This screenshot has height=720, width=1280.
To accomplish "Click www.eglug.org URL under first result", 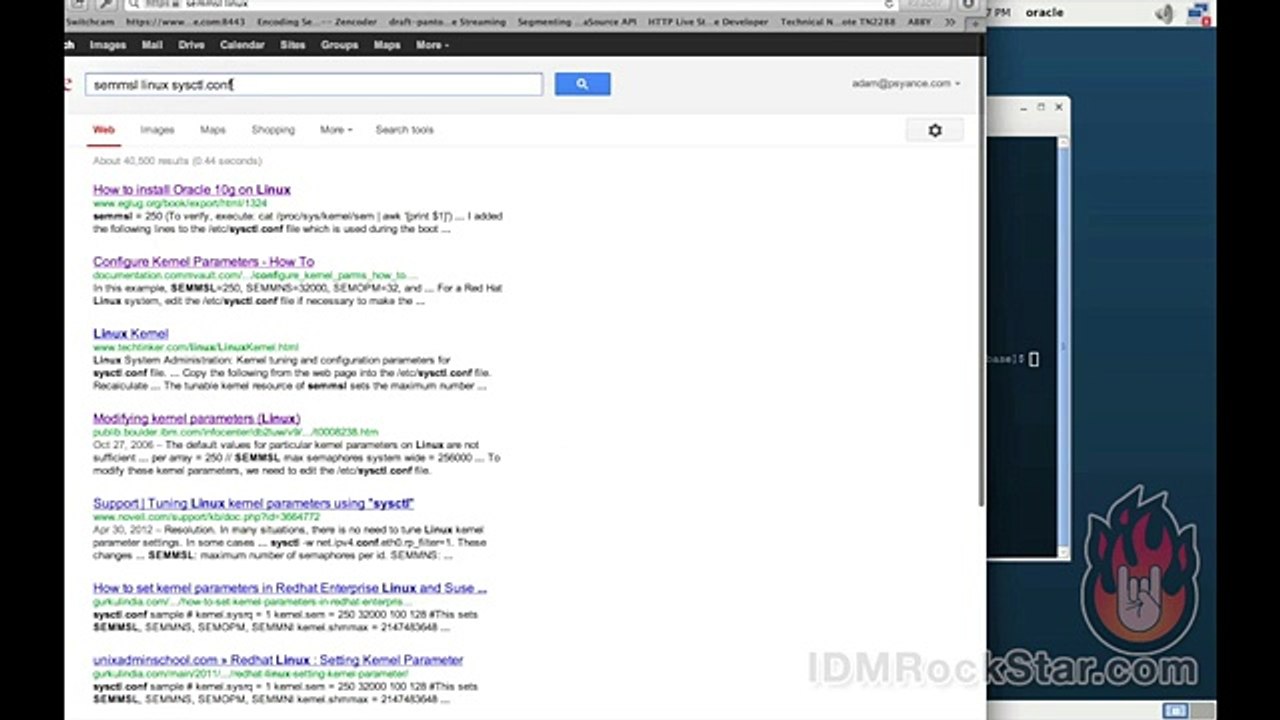I will [180, 203].
